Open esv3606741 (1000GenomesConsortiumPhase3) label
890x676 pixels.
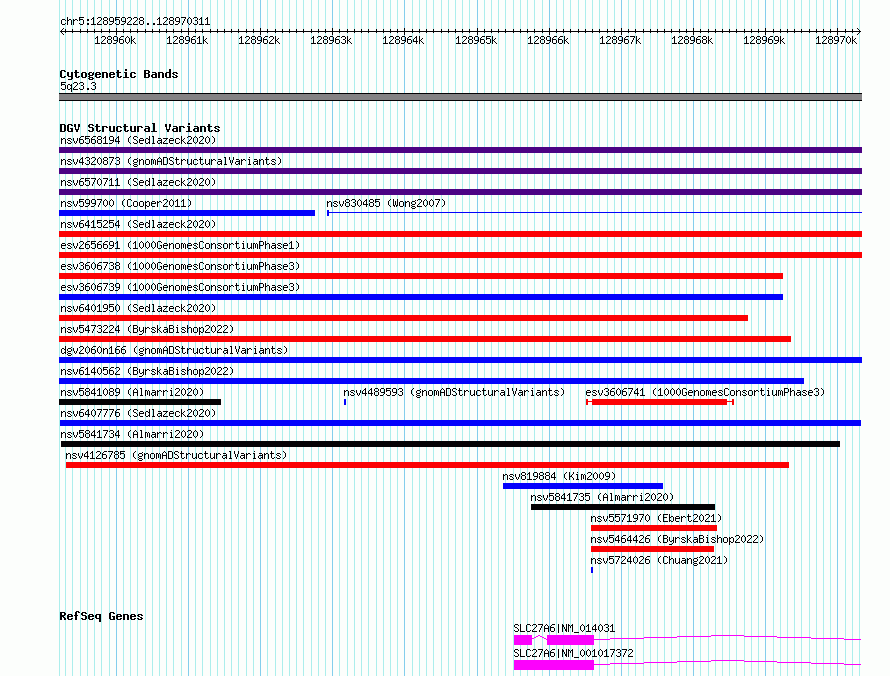(705, 392)
